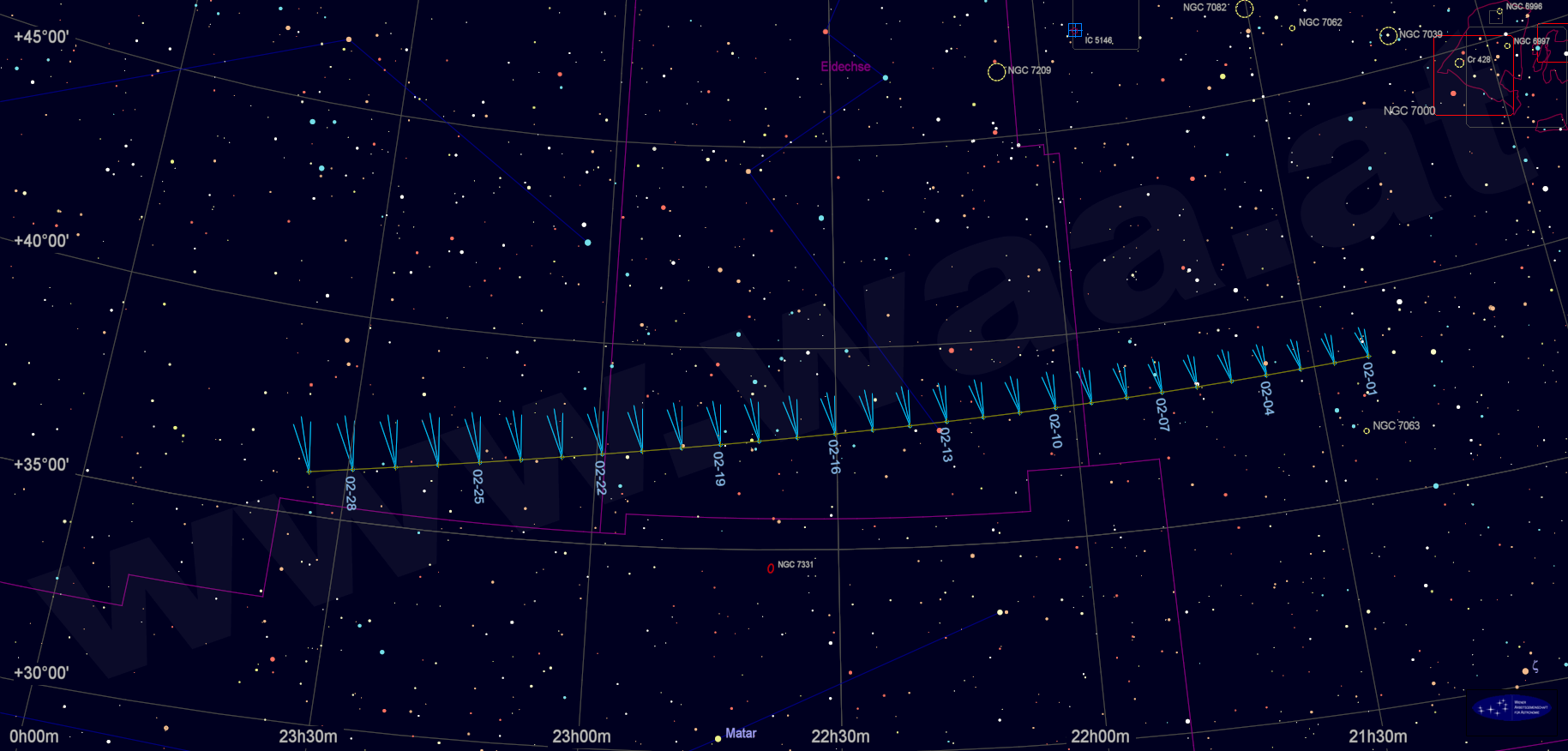Click the right ascension label 0h00m
The image size is (1568, 751).
tap(34, 736)
